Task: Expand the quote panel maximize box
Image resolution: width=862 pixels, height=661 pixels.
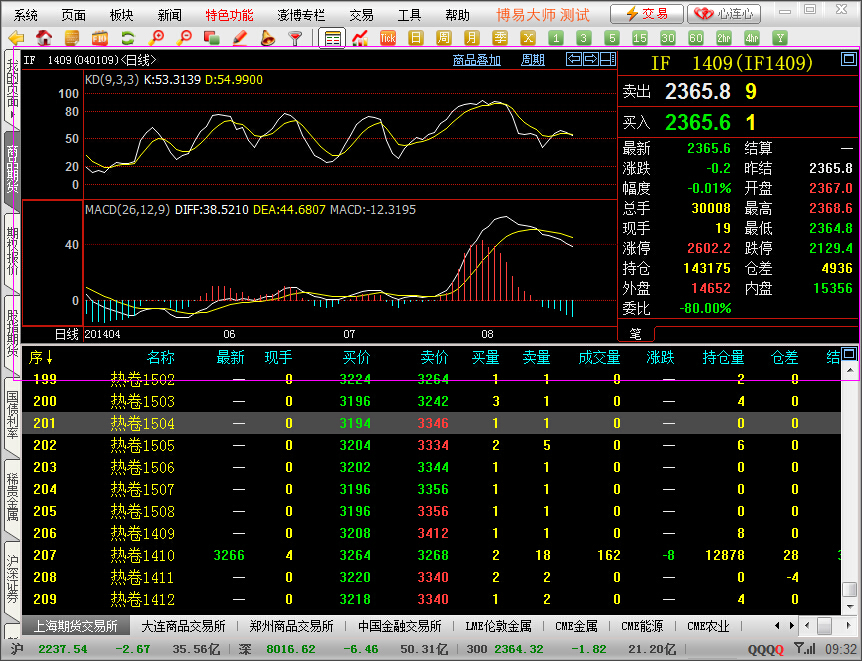Action: point(848,61)
